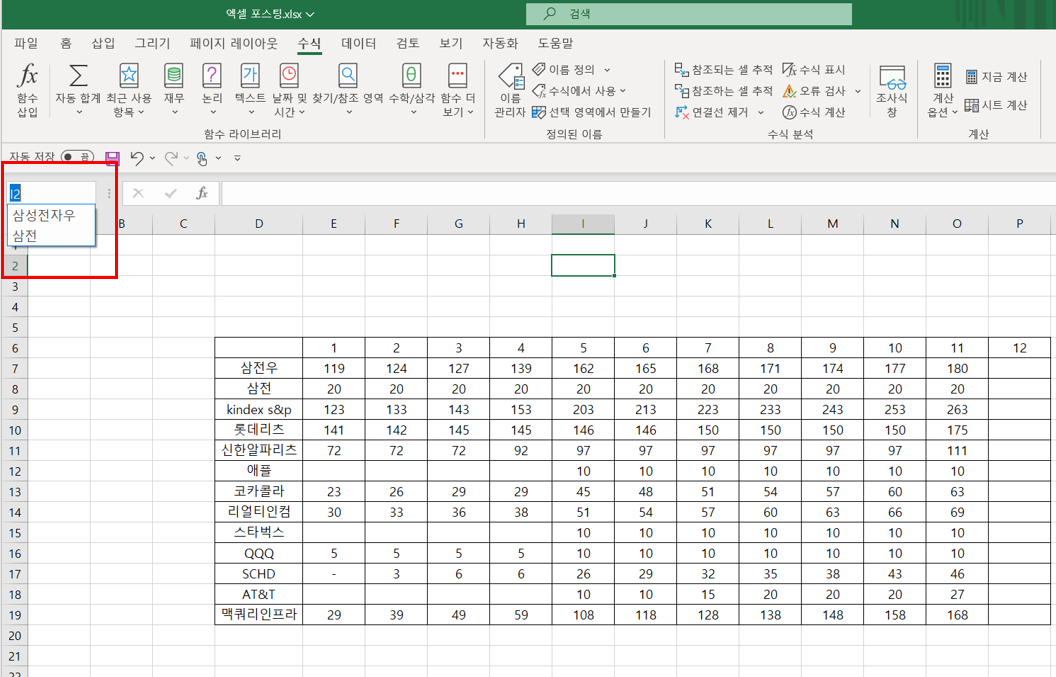
Task: Open the Name Manager (이름 관리자)
Action: click(510, 91)
